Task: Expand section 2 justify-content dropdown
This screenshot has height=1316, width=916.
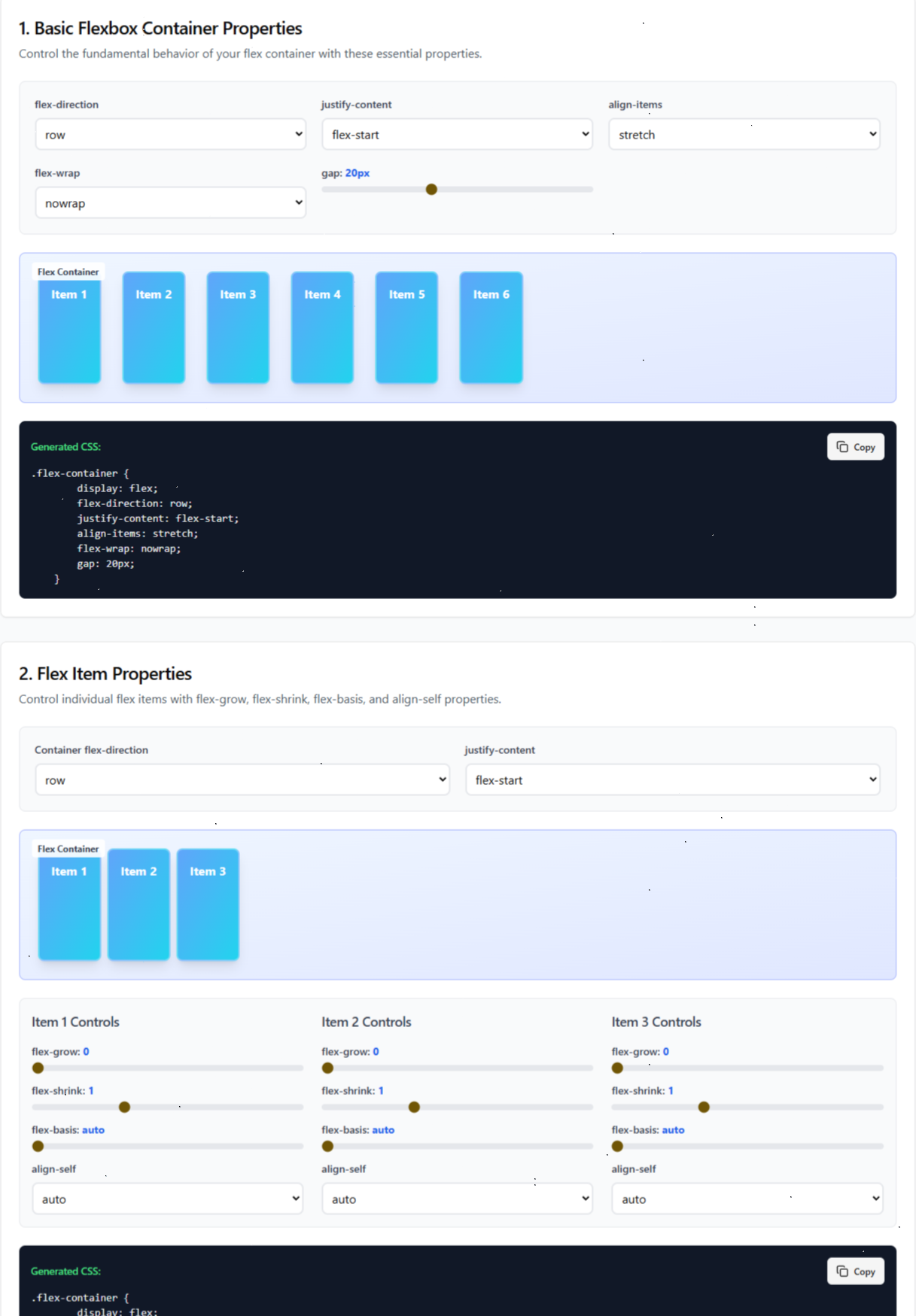Action: click(672, 780)
